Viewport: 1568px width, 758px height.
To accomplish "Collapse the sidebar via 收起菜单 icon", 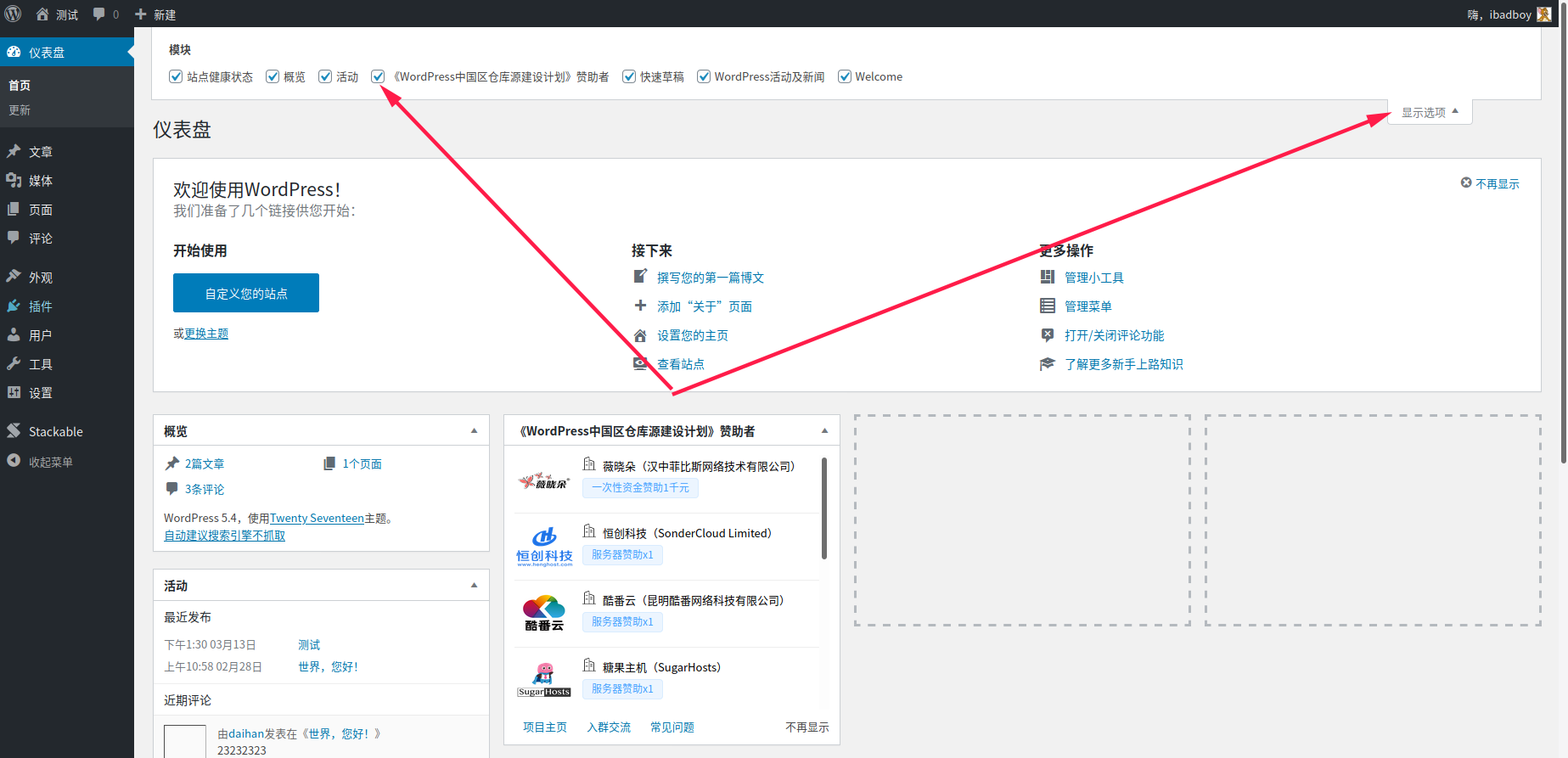I will (x=14, y=461).
